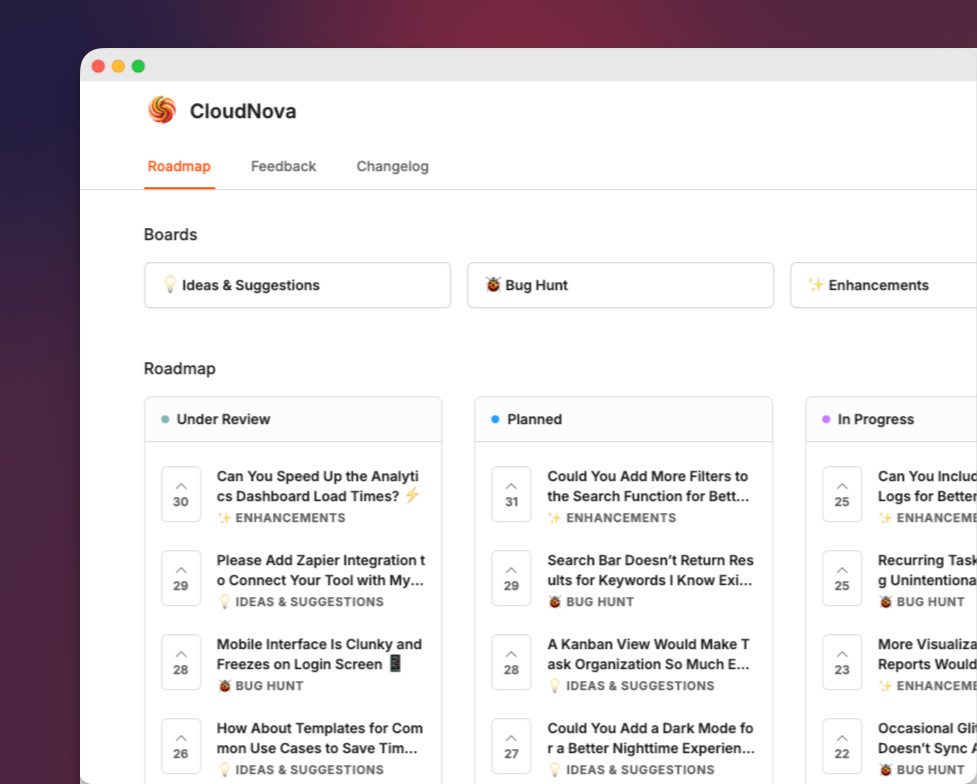The height and width of the screenshot is (784, 977).
Task: Open the Ideas & Suggestions board
Action: tap(297, 285)
